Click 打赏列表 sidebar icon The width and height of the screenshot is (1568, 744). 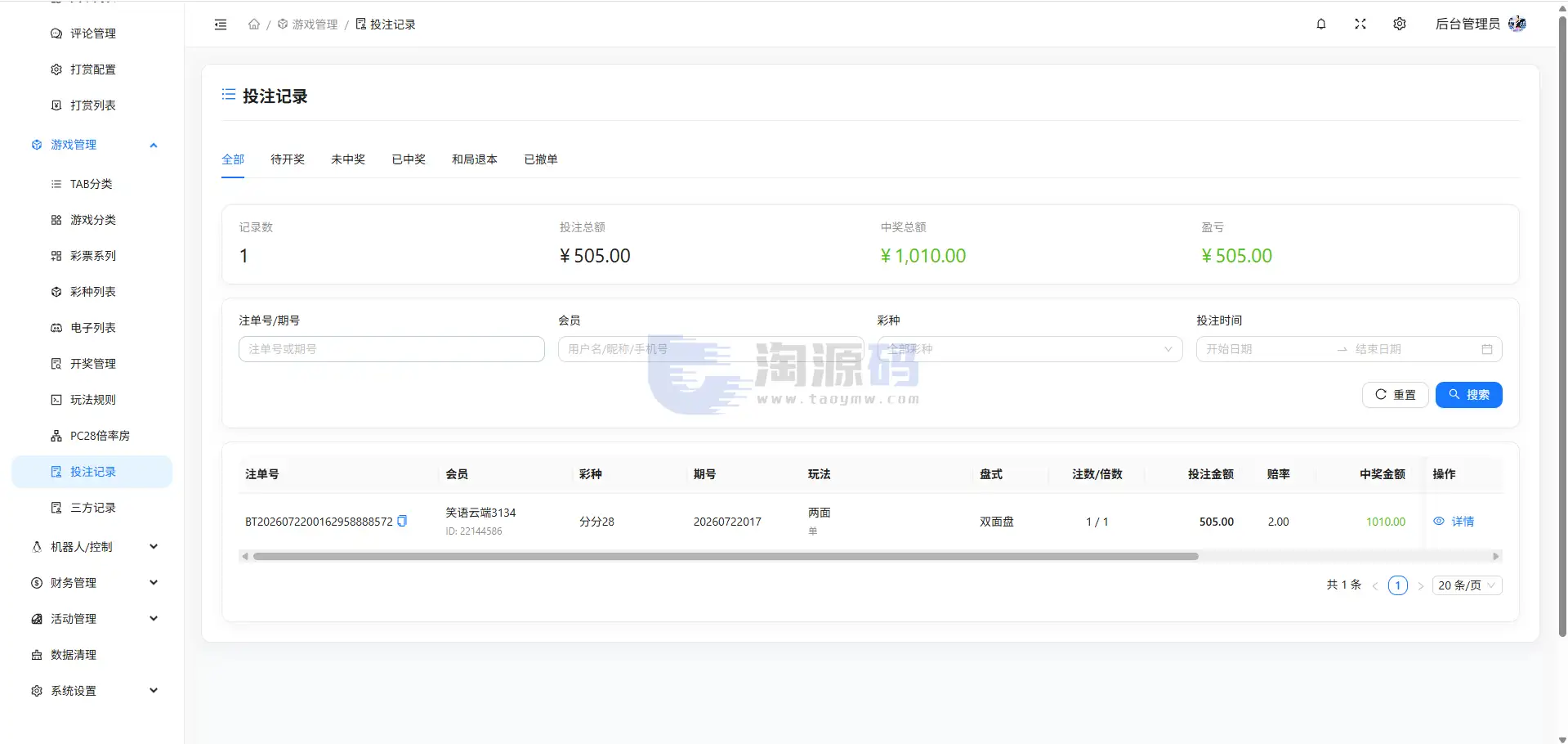[x=56, y=105]
